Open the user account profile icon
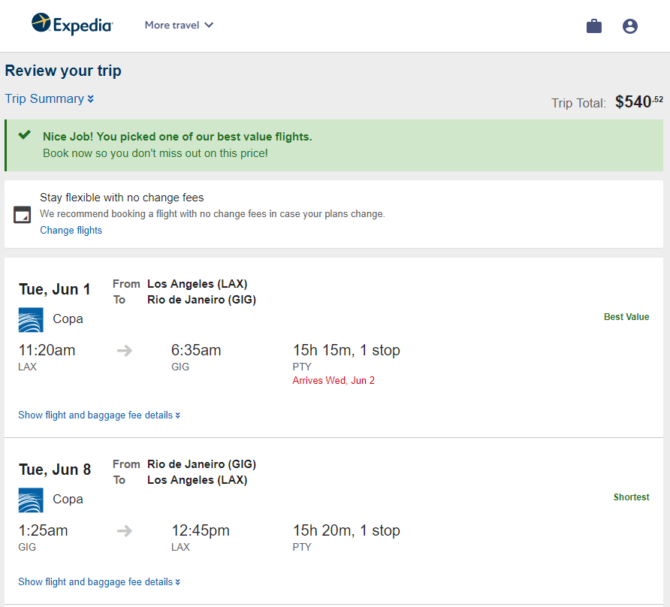Viewport: 670px width, 607px height. click(x=629, y=26)
